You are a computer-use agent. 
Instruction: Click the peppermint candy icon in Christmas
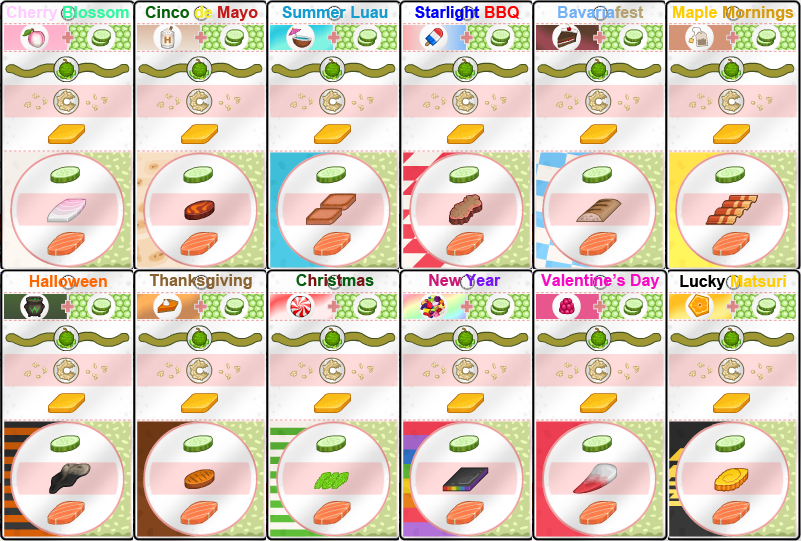[x=300, y=307]
